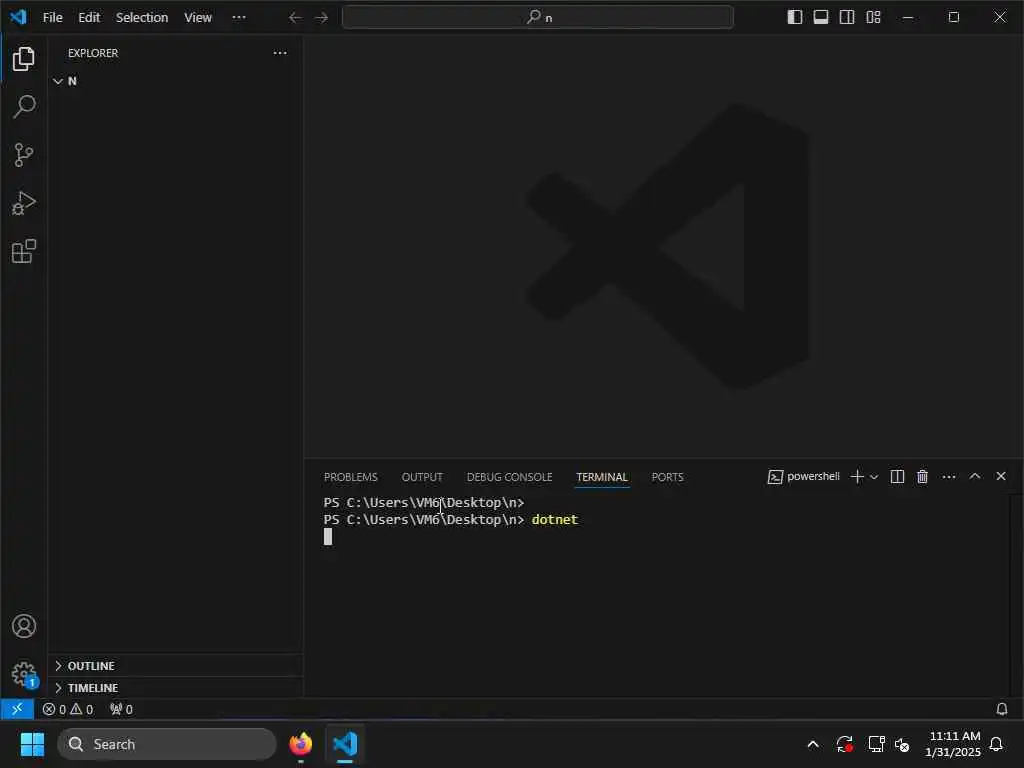Launch Firefox from the taskbar
This screenshot has height=768, width=1024.
coord(300,744)
